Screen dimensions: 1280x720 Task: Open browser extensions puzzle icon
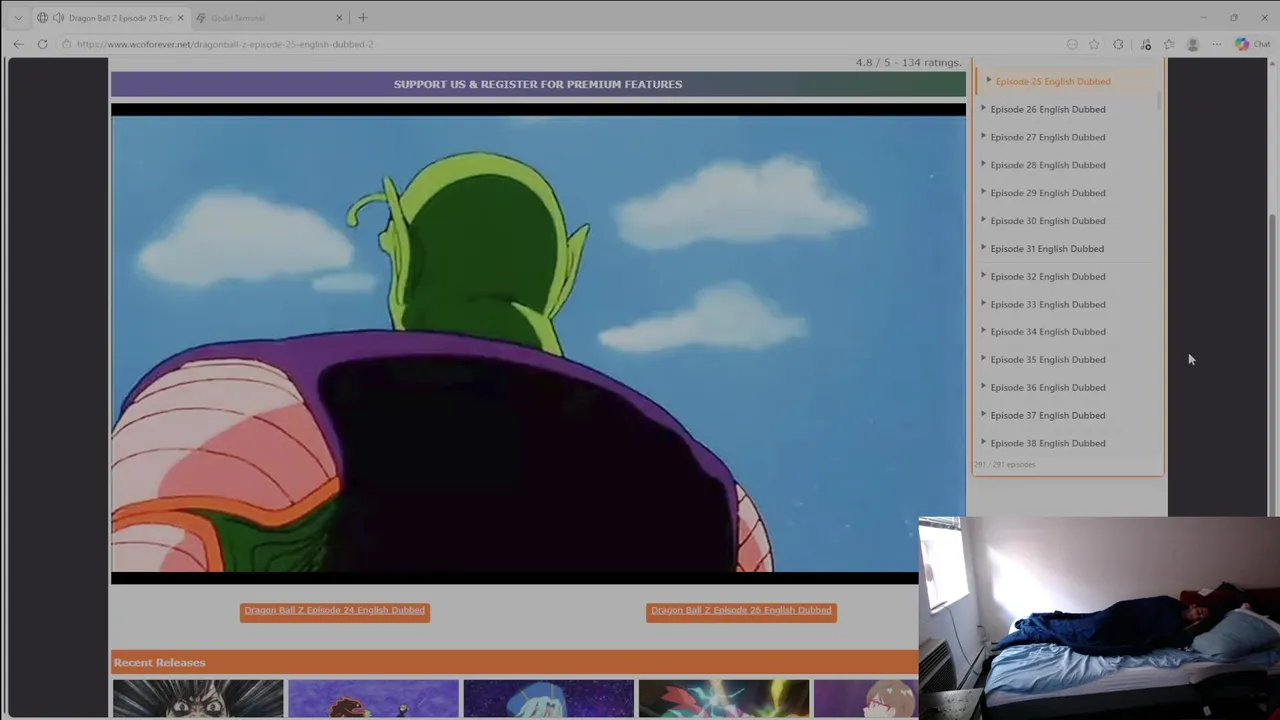(x=1118, y=44)
